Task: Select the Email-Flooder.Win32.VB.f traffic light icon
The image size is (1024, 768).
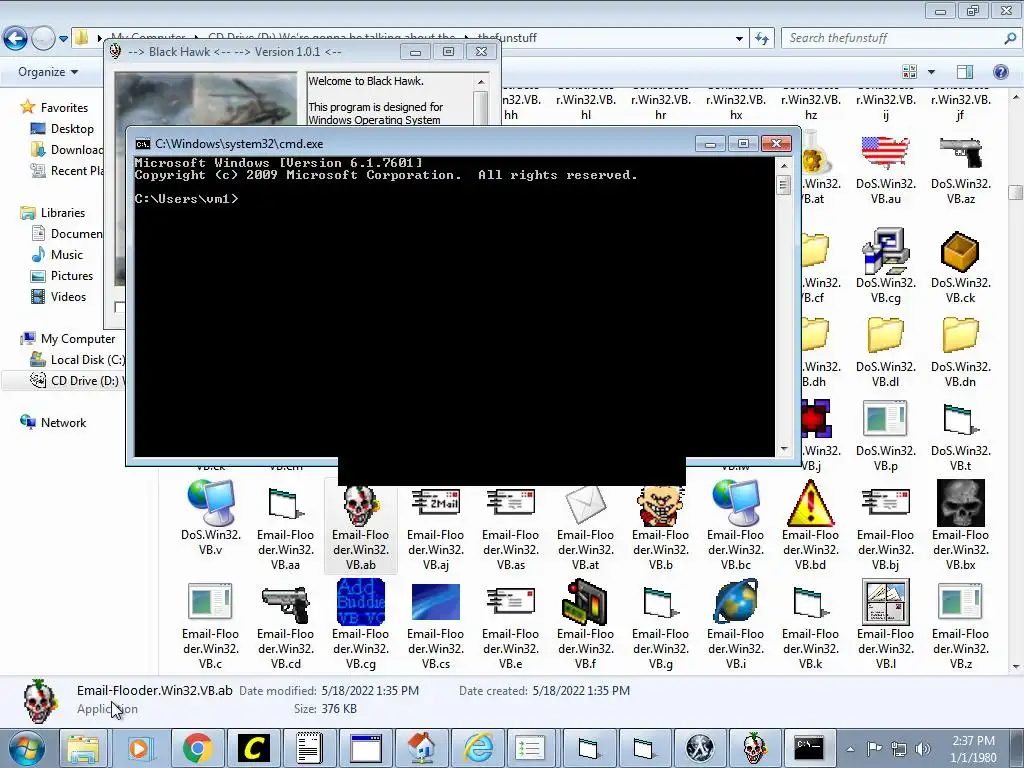Action: (585, 602)
